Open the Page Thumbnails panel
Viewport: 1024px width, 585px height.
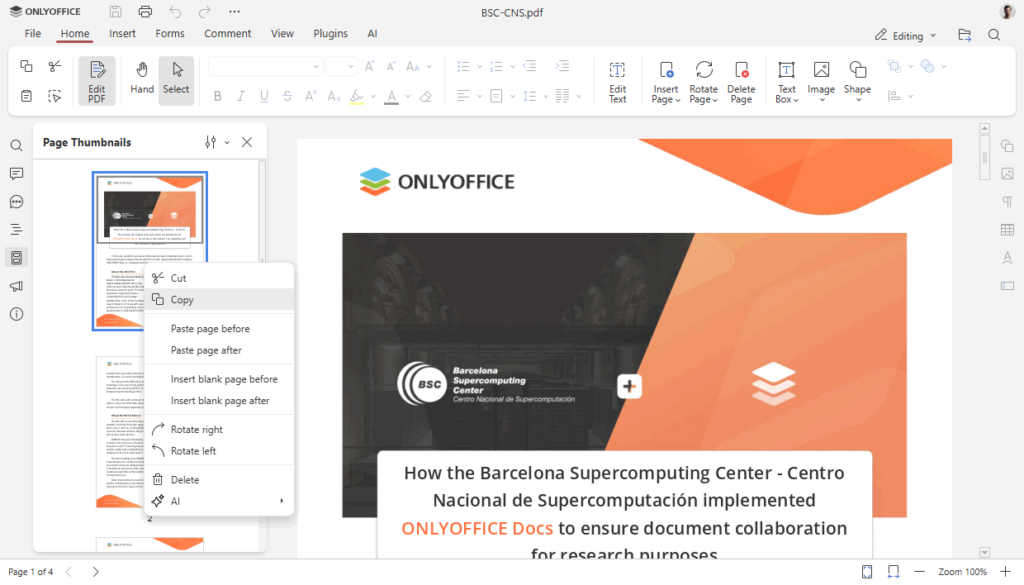pos(16,257)
